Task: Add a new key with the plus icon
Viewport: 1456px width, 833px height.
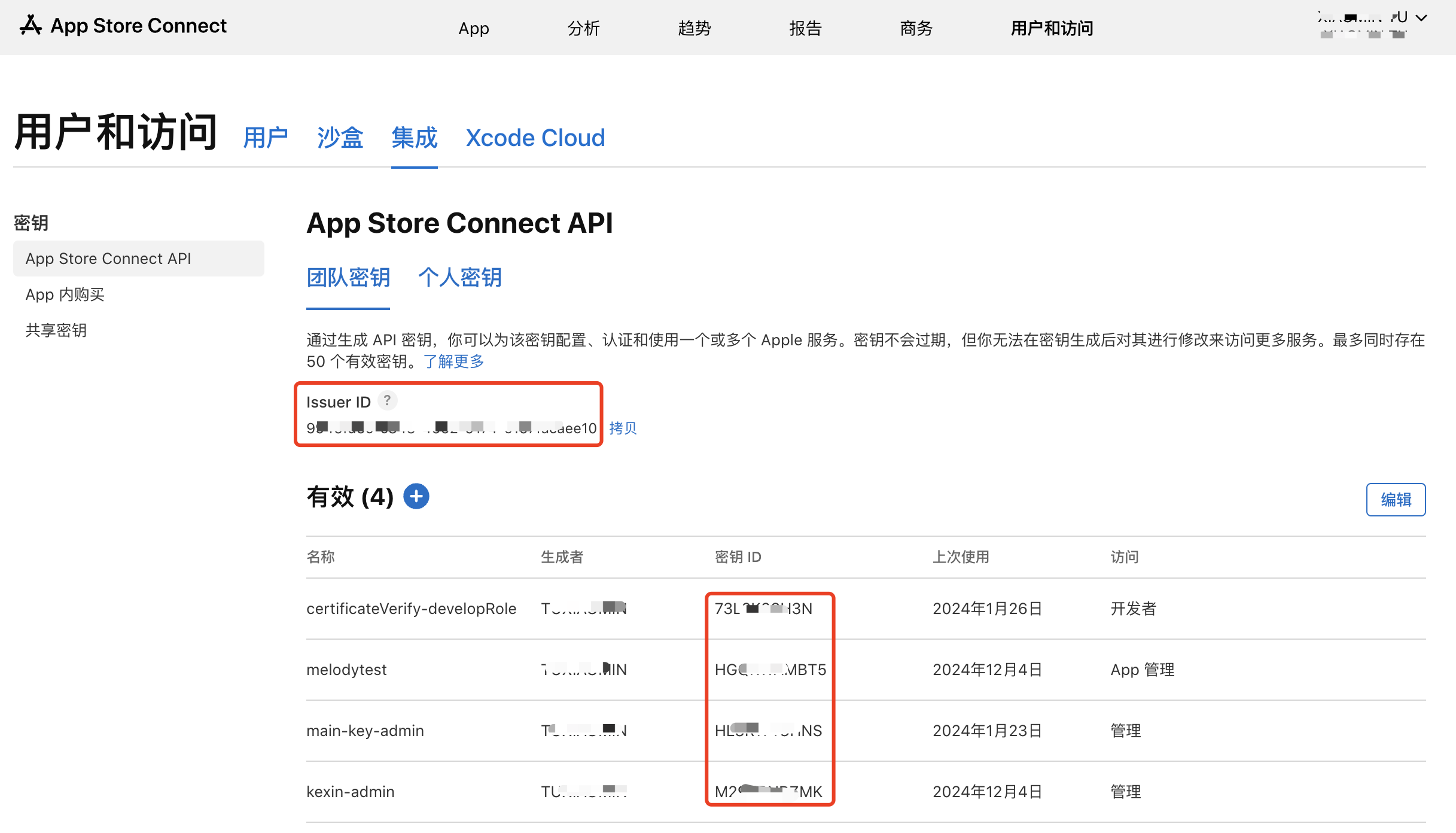Action: pyautogui.click(x=416, y=497)
